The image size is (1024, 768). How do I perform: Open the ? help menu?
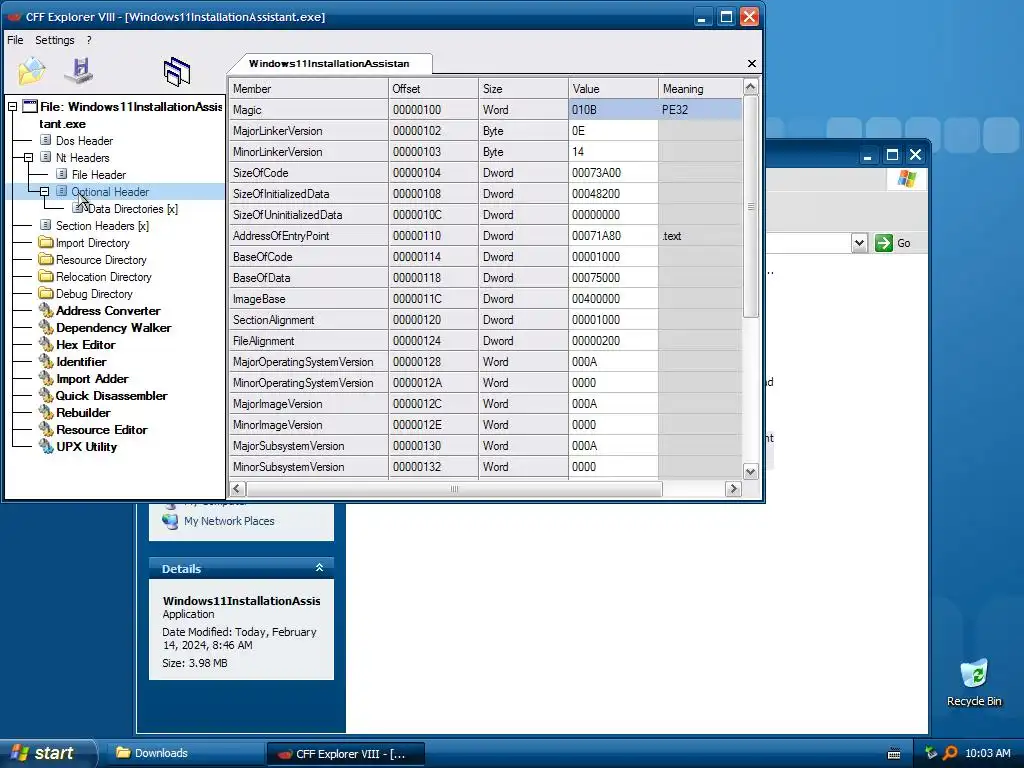pyautogui.click(x=89, y=40)
